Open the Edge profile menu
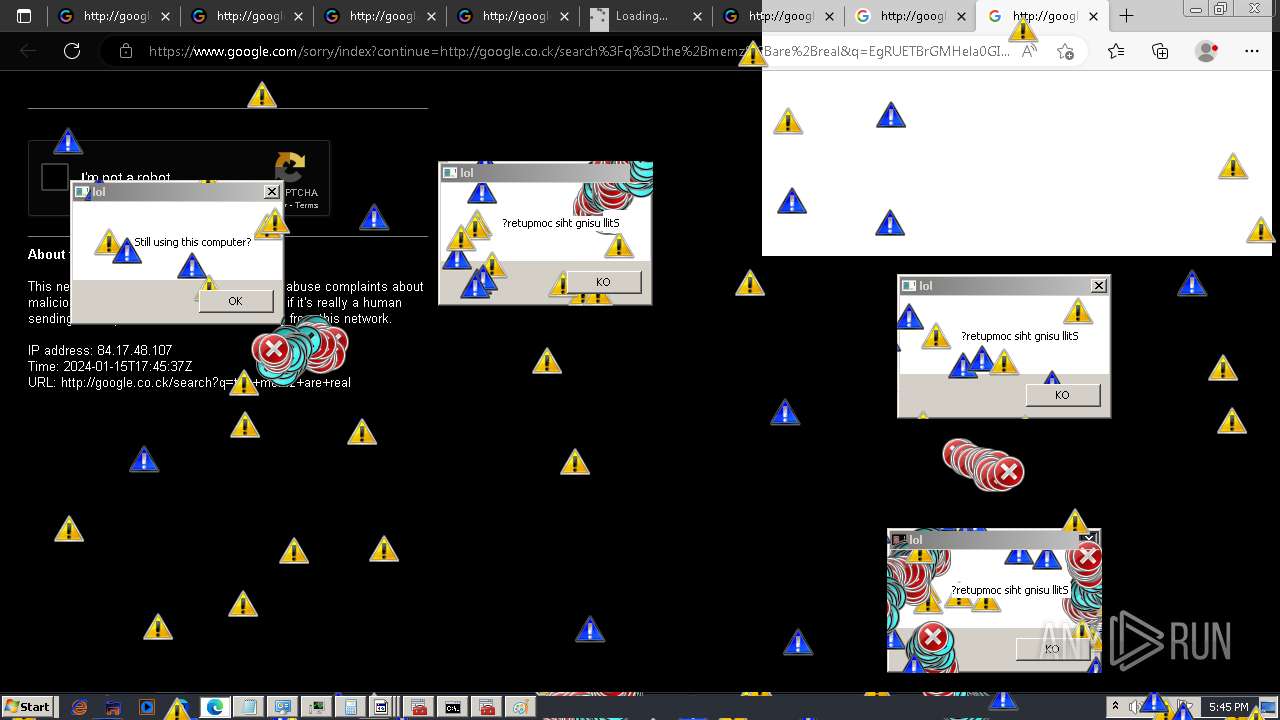This screenshot has width=1280, height=720. point(1207,51)
